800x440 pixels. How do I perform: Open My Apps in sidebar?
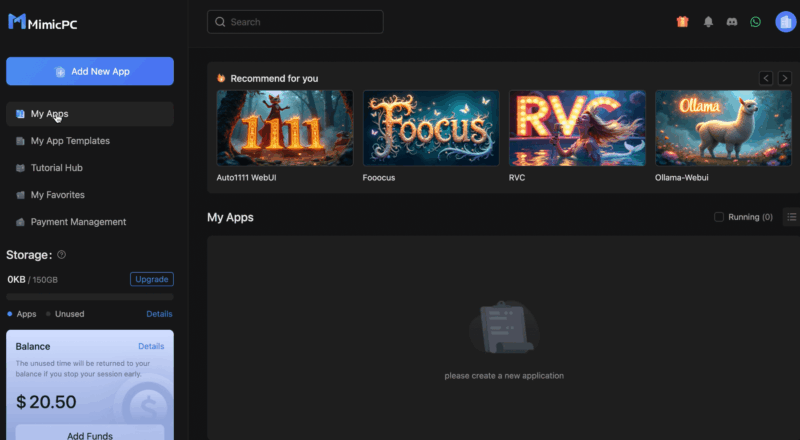coord(90,114)
